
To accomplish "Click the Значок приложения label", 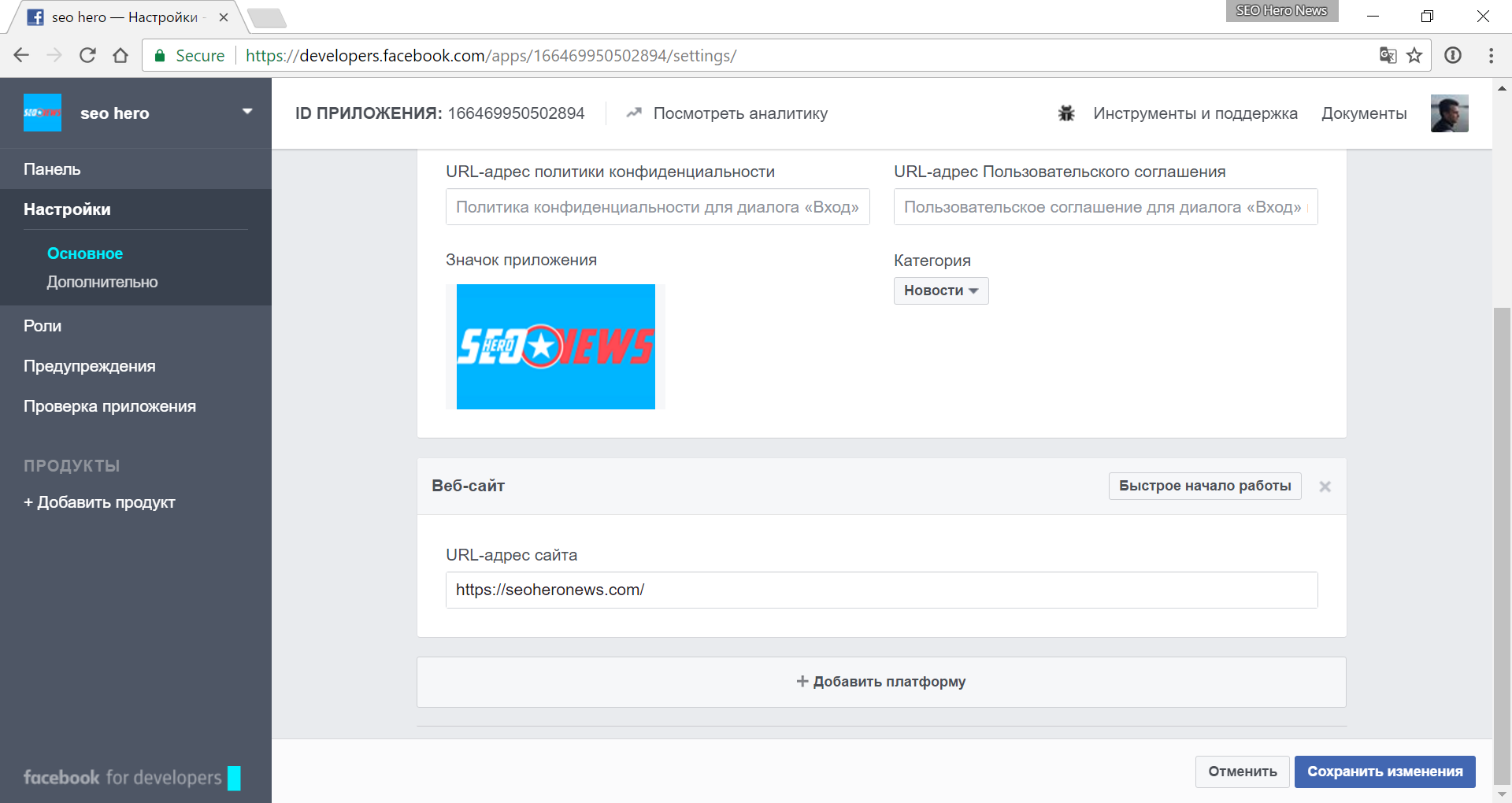I will 521,260.
